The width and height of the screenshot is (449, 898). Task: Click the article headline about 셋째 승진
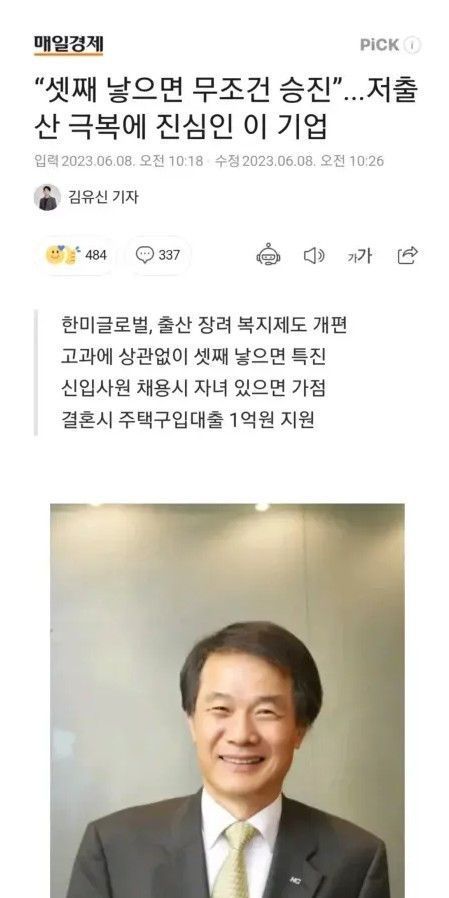[x=225, y=109]
